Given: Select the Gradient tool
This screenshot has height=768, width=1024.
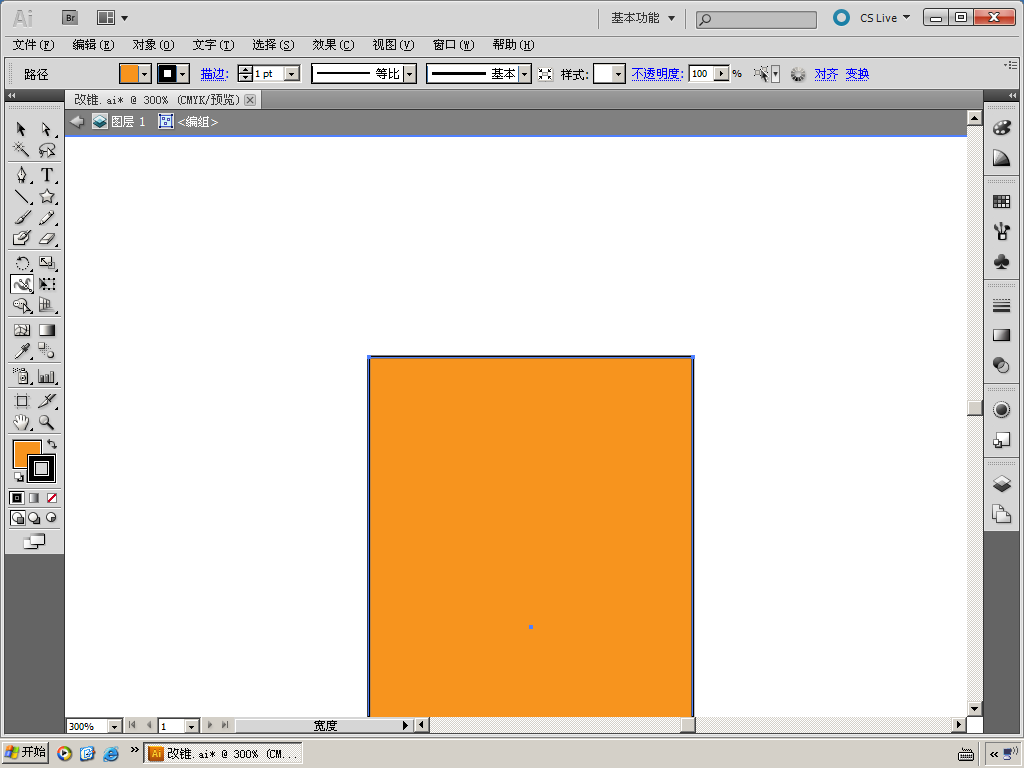Looking at the screenshot, I should point(46,330).
